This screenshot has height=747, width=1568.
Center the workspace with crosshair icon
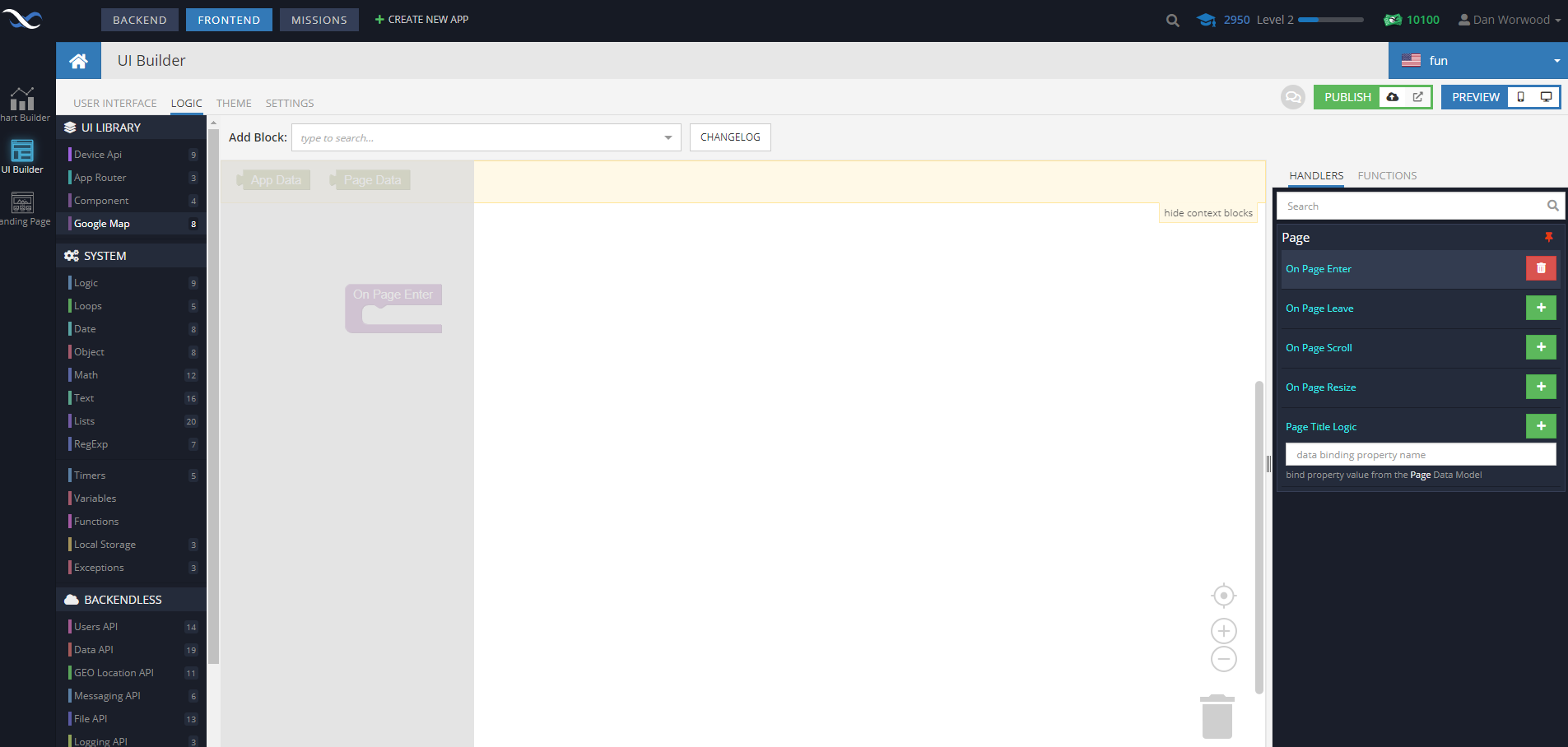pos(1224,595)
